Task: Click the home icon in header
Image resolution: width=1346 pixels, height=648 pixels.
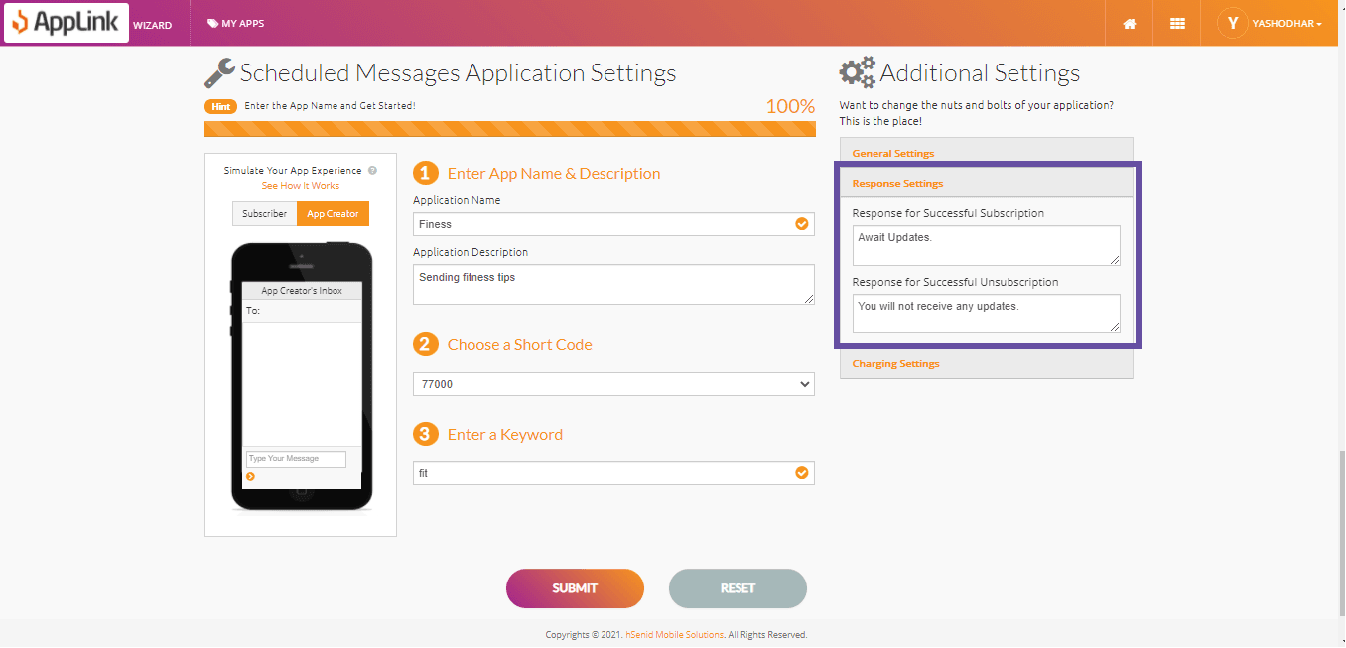Action: point(1130,24)
